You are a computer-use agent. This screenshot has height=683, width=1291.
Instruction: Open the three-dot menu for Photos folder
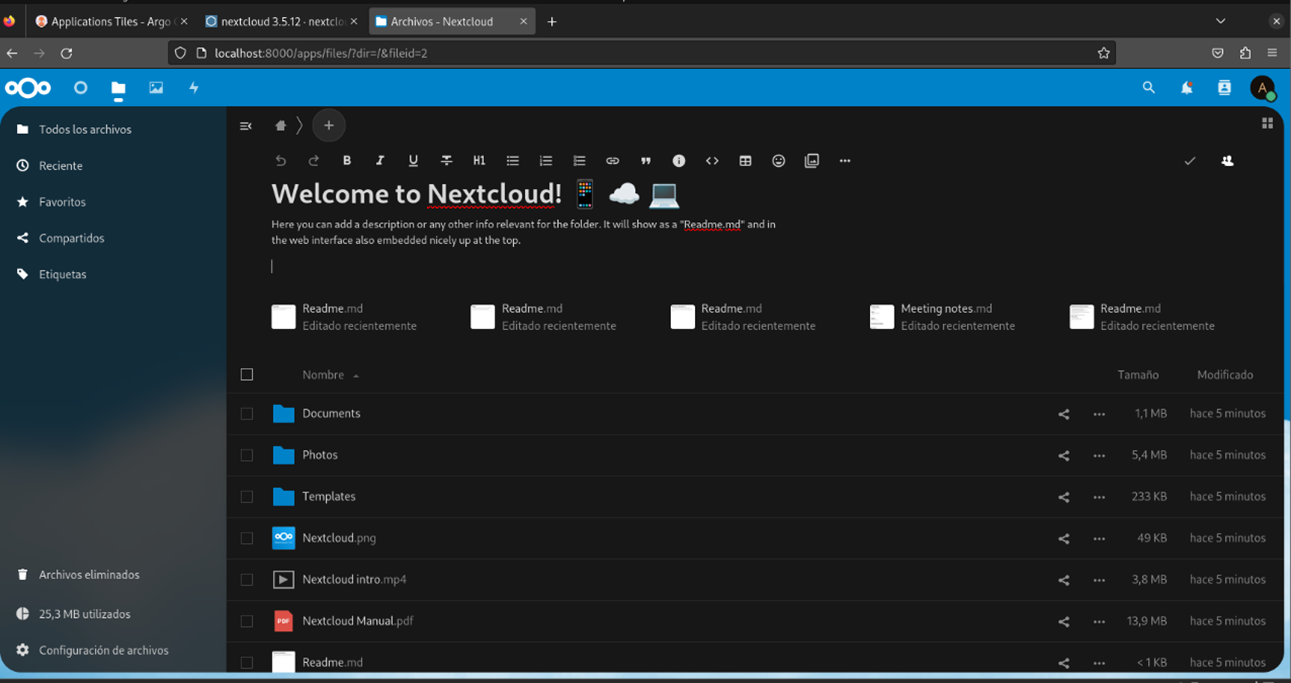coord(1099,456)
